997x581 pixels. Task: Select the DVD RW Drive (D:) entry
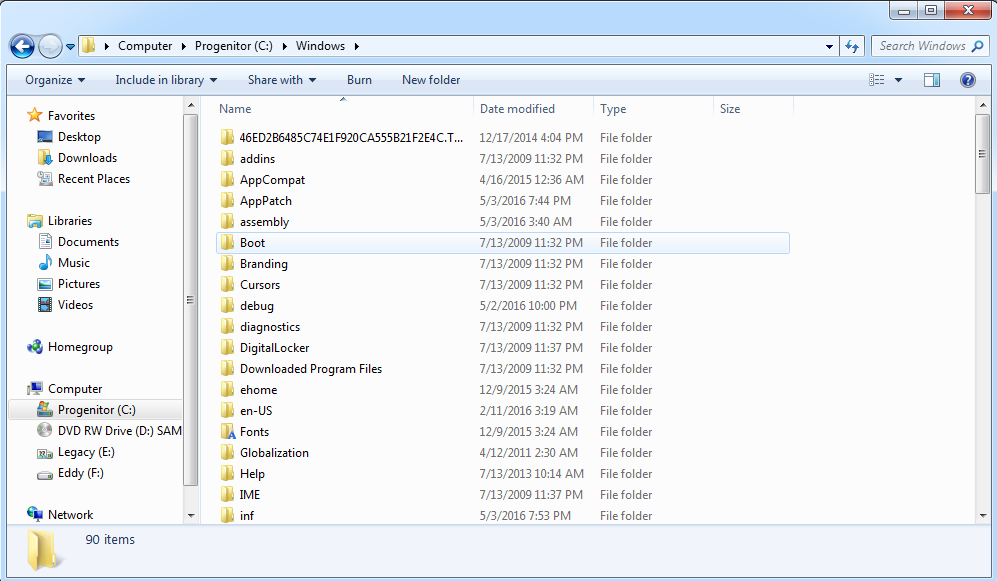pyautogui.click(x=120, y=430)
